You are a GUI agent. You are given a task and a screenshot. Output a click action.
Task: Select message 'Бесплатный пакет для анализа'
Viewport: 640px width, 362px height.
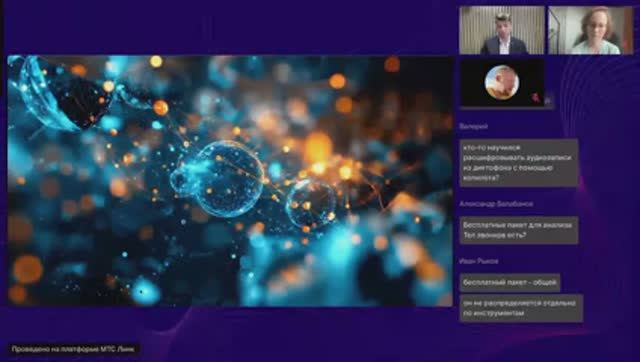[x=519, y=230]
